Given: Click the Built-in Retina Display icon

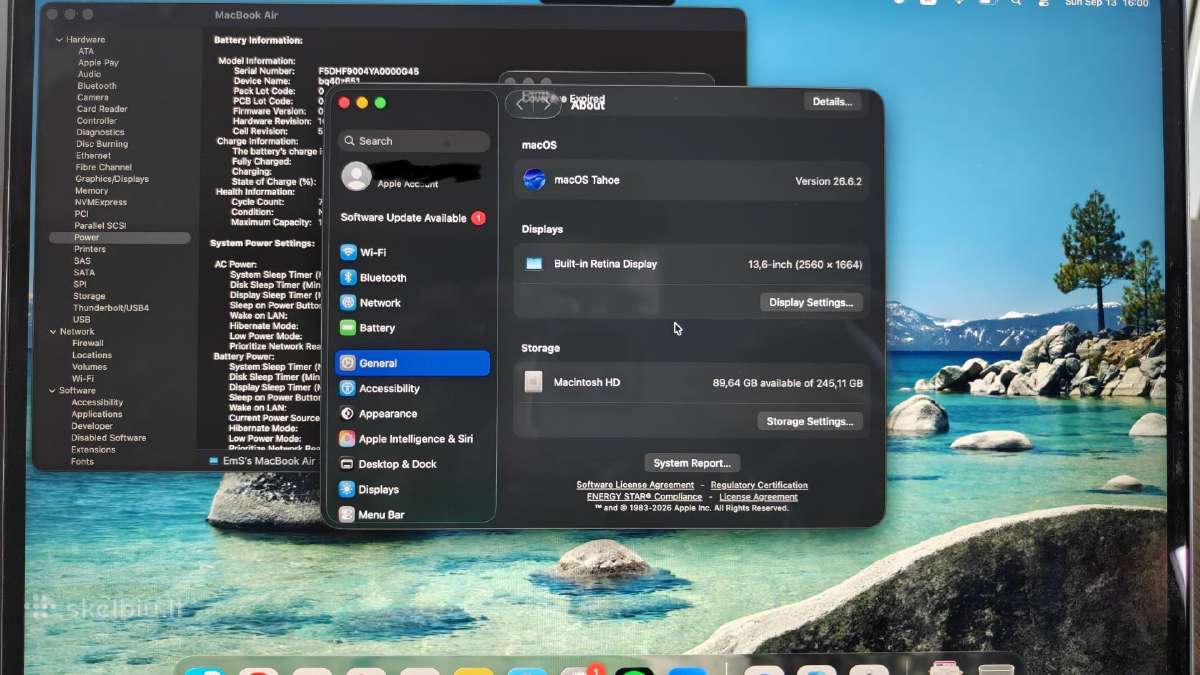Looking at the screenshot, I should pyautogui.click(x=534, y=264).
